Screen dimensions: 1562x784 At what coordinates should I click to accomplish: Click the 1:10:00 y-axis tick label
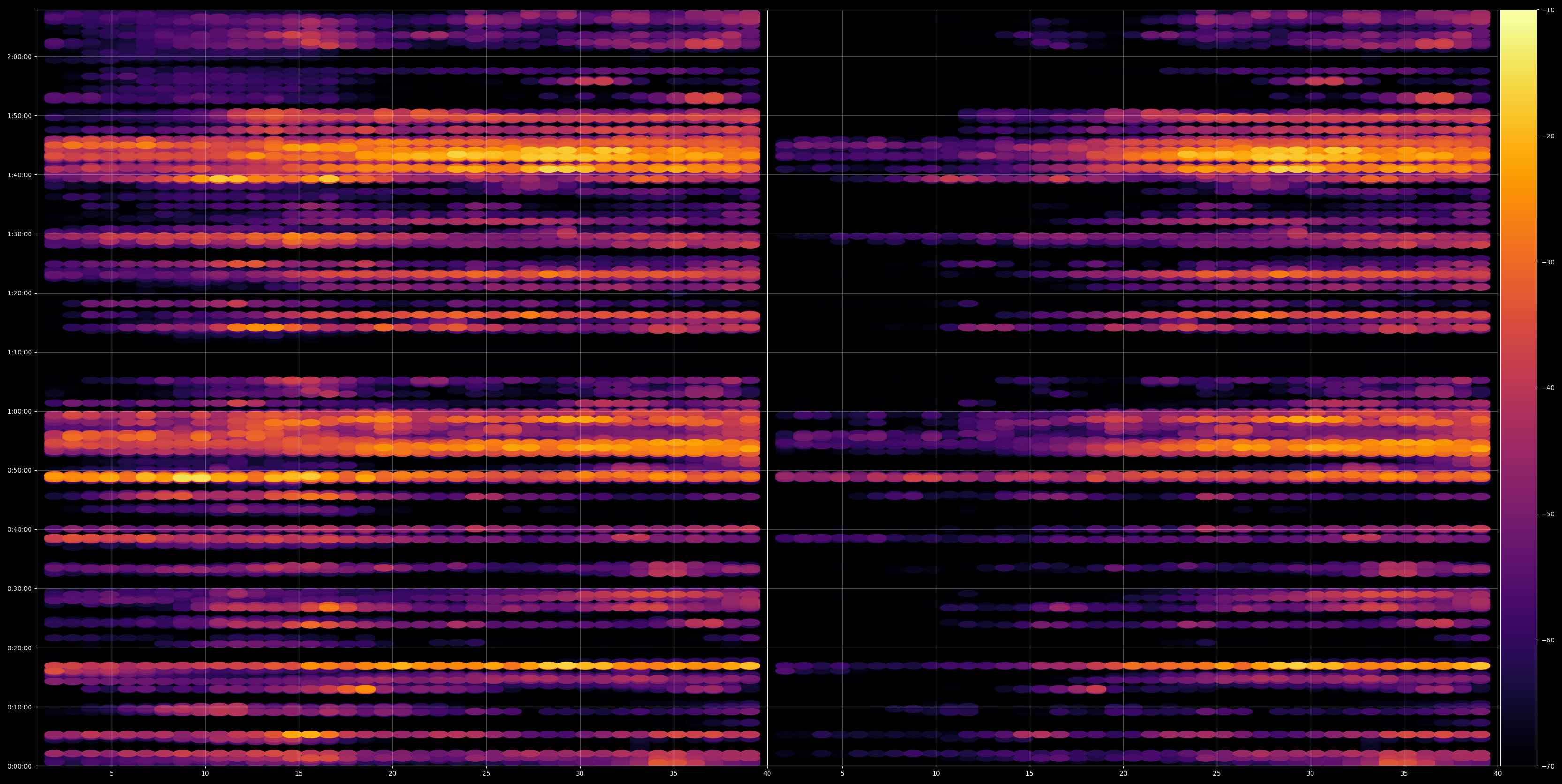pos(19,352)
